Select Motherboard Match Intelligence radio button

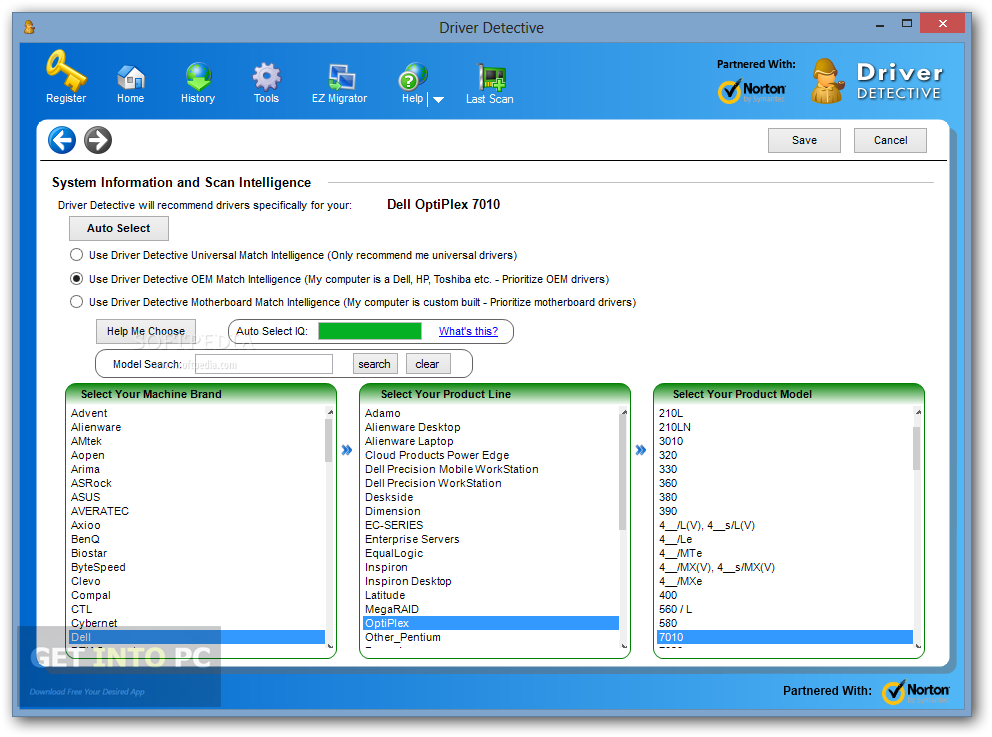[77, 302]
